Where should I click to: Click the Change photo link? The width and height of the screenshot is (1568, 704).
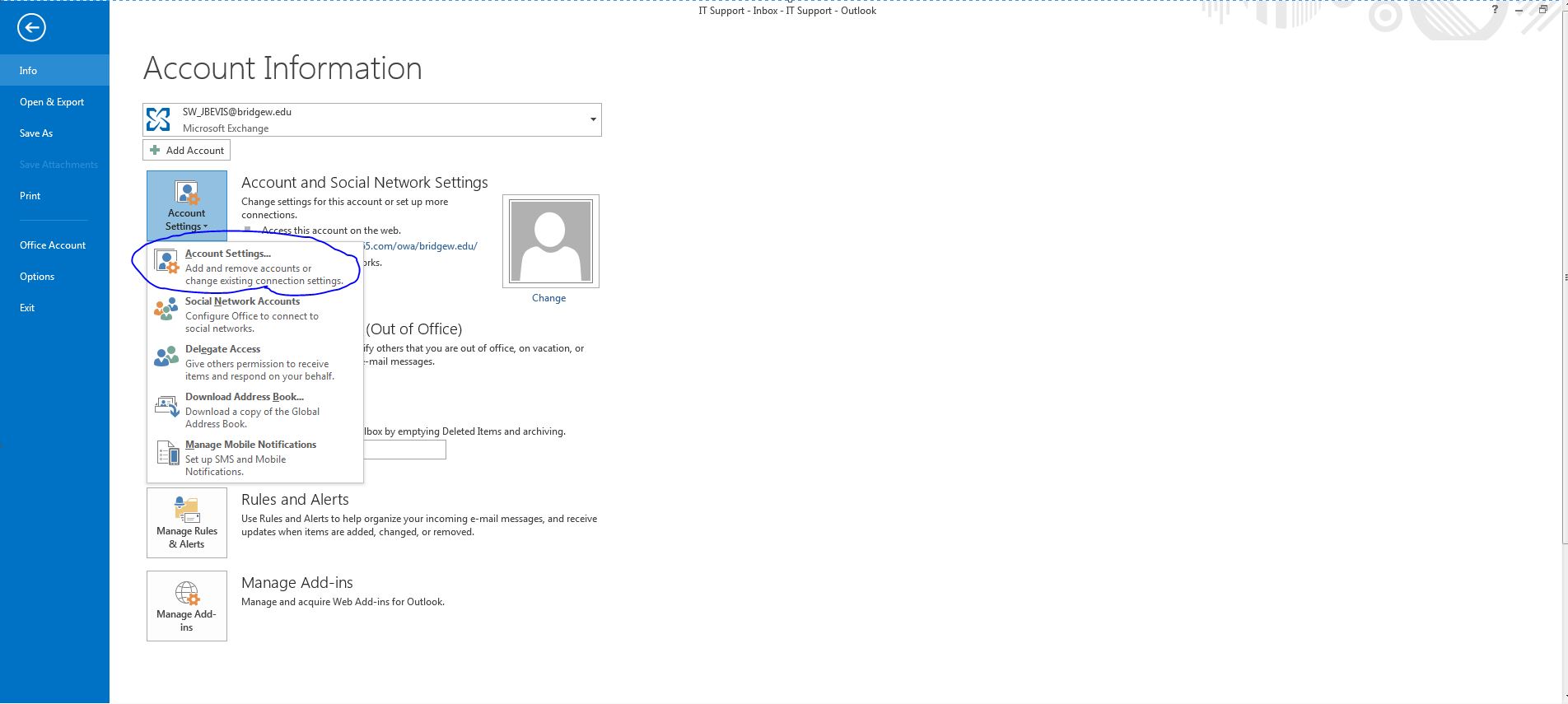pos(548,298)
